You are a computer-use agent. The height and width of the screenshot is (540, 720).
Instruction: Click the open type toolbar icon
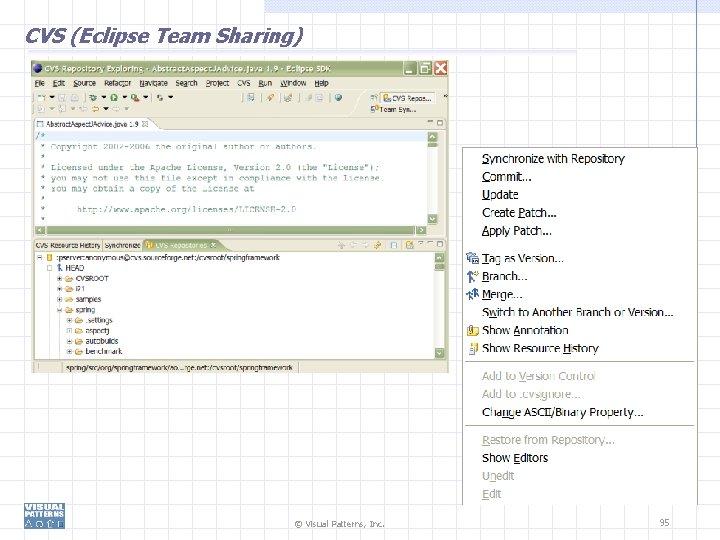point(251,97)
